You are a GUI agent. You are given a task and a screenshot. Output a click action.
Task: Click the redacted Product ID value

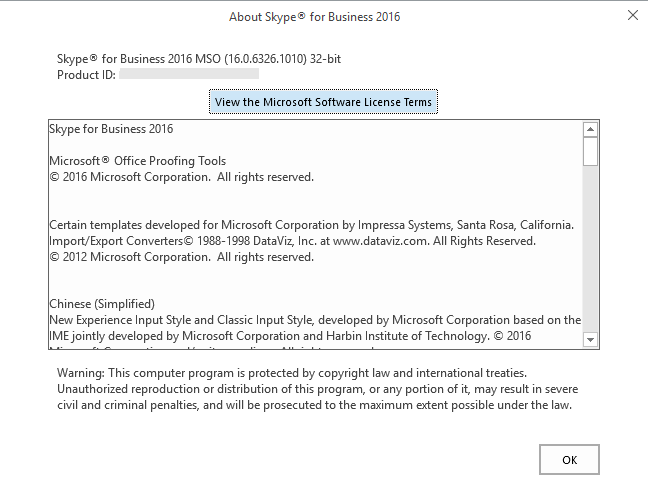tap(189, 74)
